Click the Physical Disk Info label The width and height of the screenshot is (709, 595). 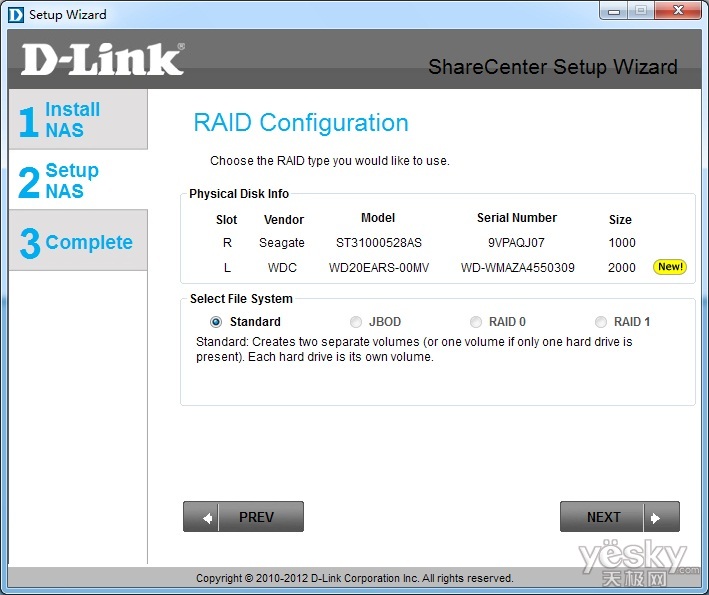[x=239, y=194]
